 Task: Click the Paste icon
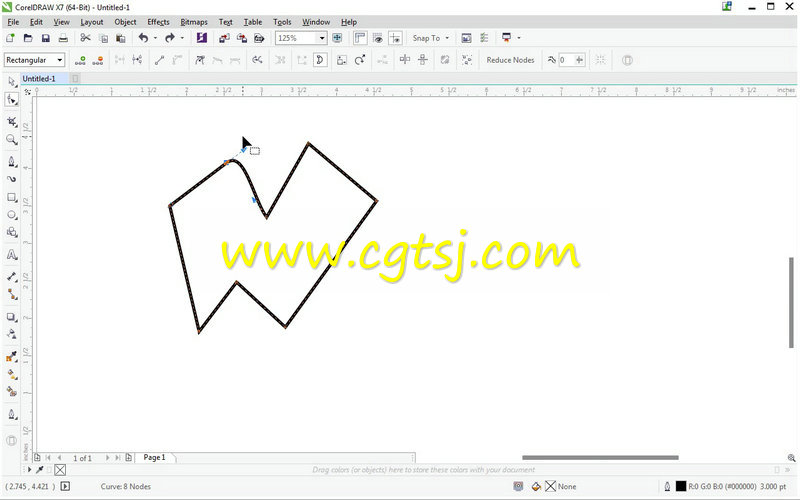point(121,38)
